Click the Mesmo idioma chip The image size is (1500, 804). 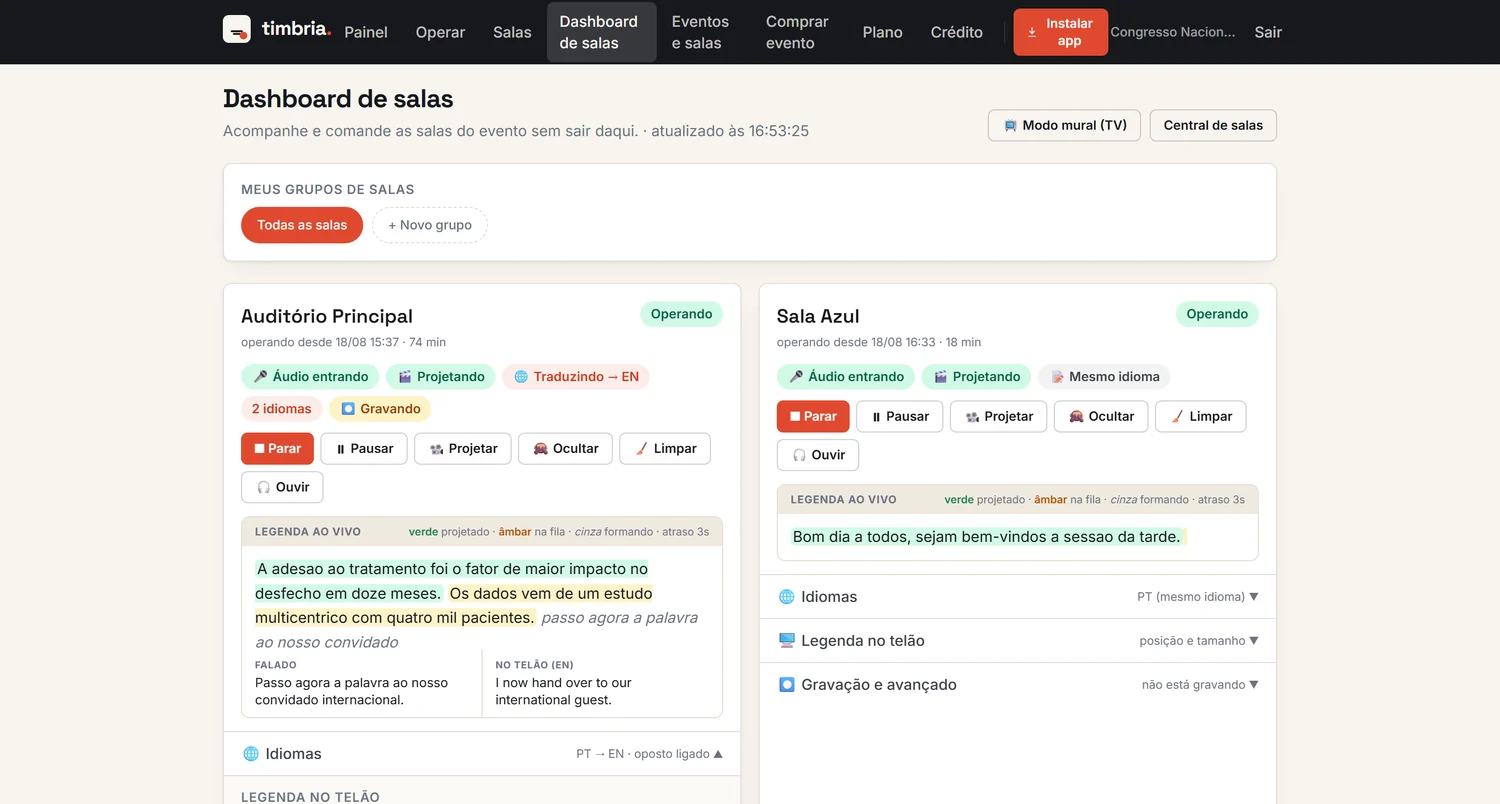pyautogui.click(x=1104, y=377)
